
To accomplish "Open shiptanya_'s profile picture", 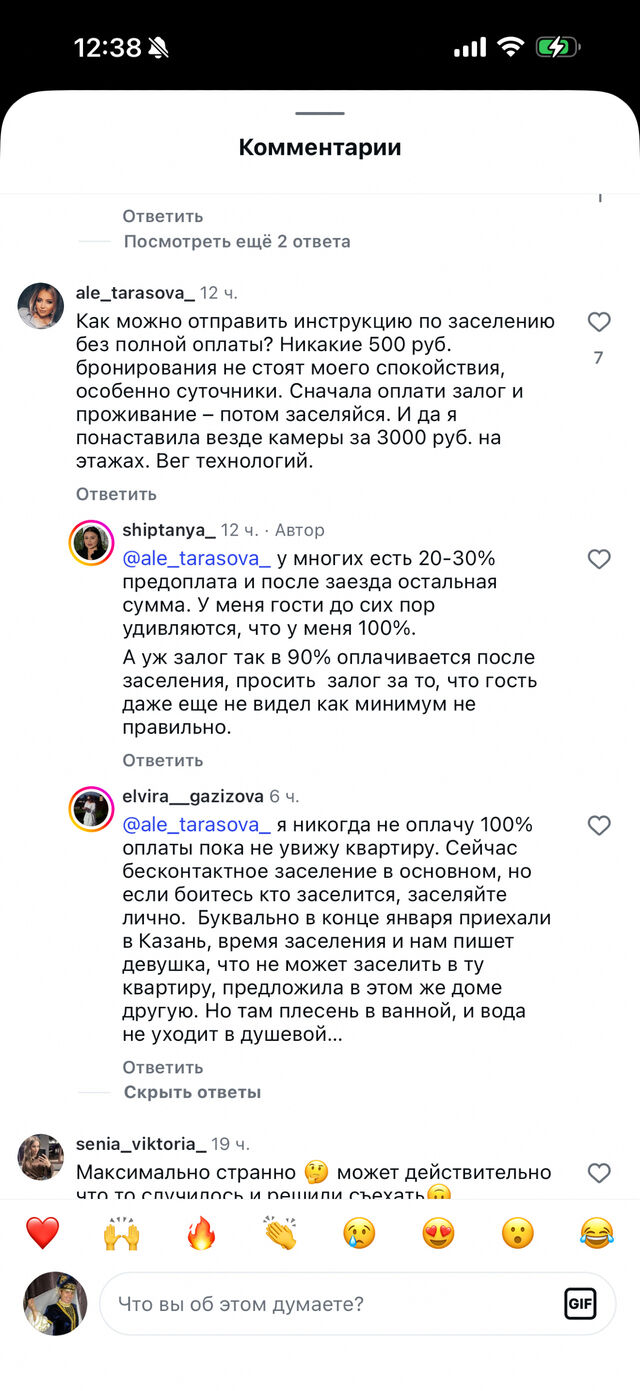I will [90, 542].
